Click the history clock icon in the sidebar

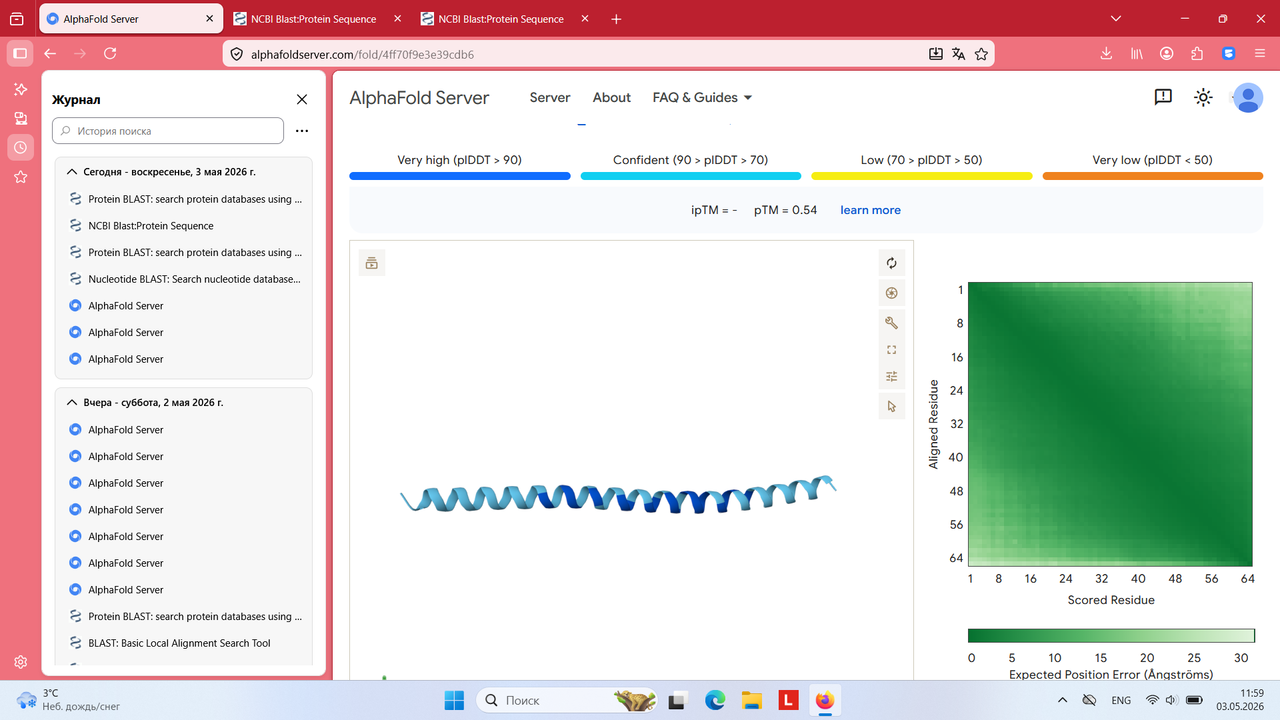(x=20, y=147)
